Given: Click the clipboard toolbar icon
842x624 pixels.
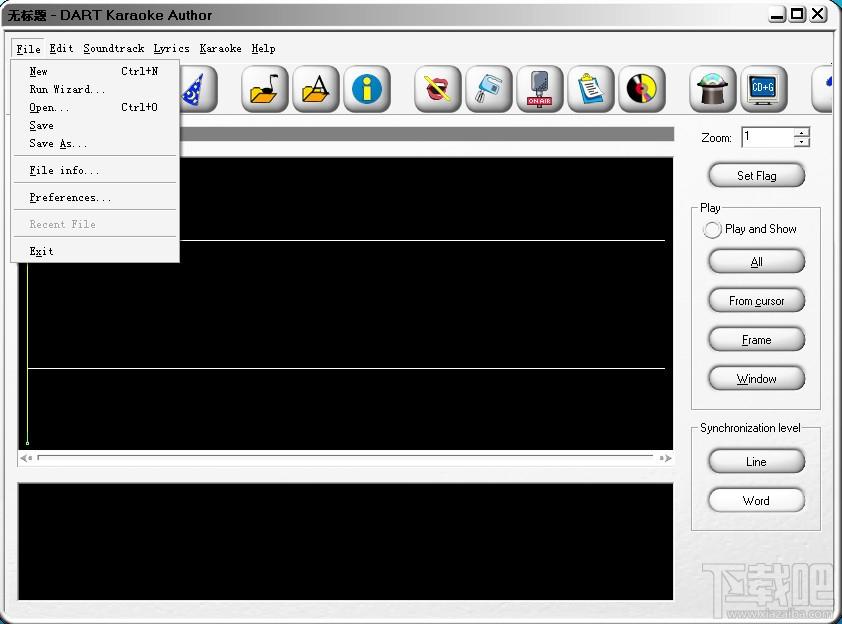Looking at the screenshot, I should point(591,89).
